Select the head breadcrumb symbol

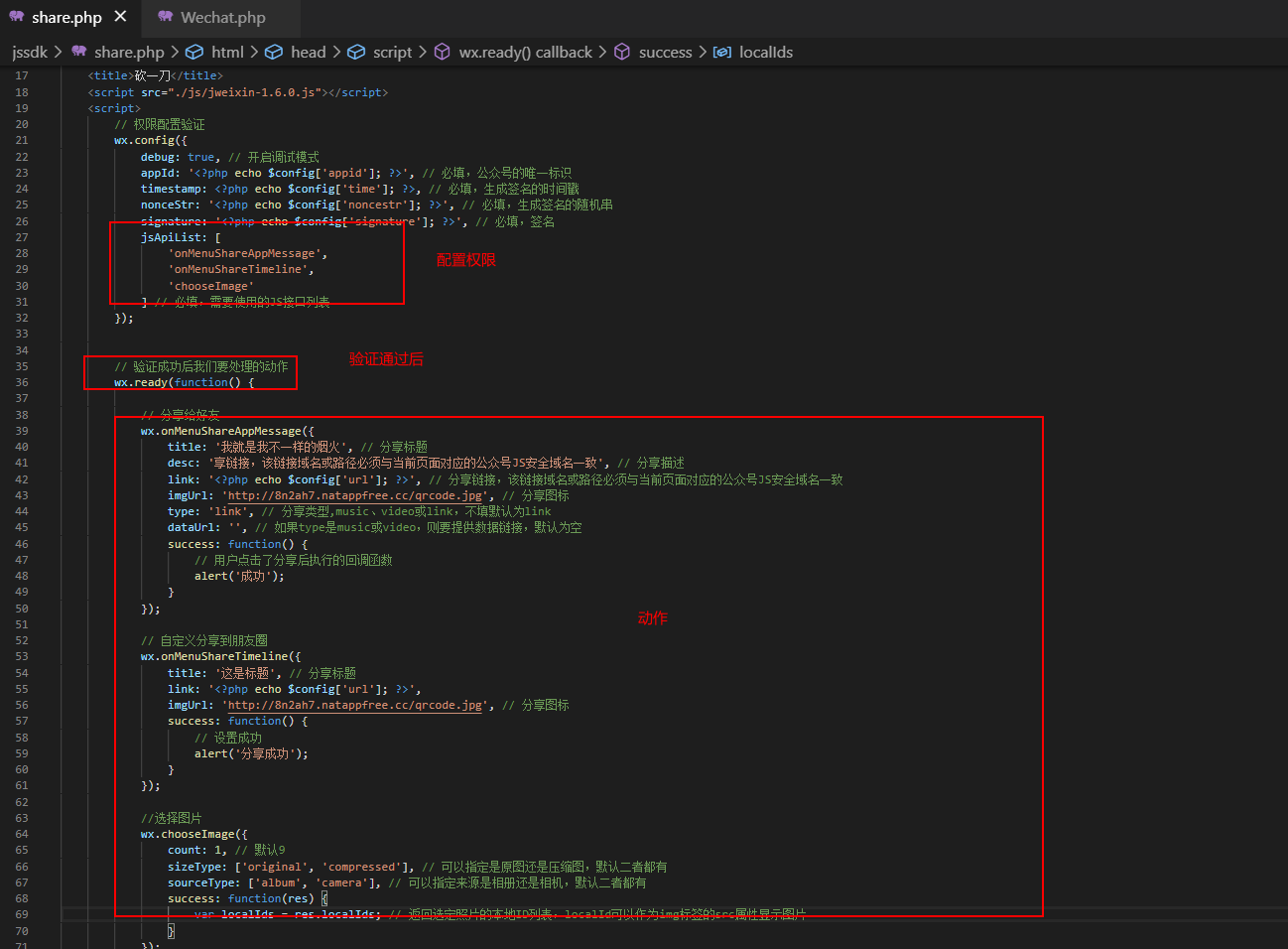point(308,52)
